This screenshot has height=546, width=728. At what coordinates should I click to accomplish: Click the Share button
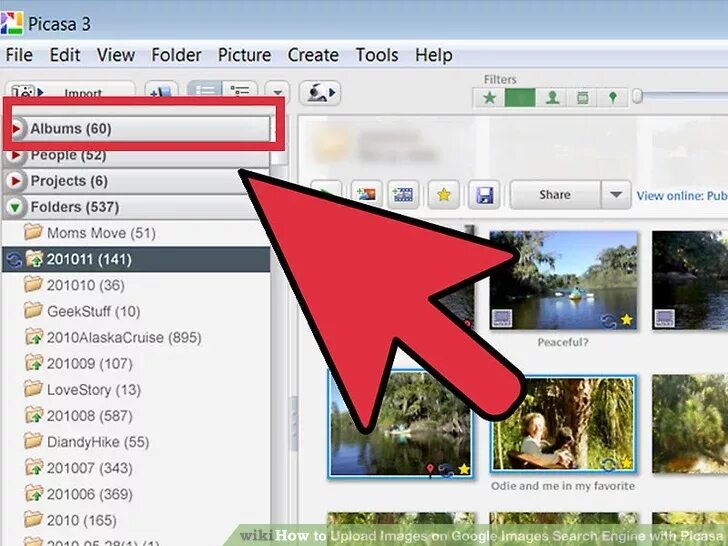[555, 195]
